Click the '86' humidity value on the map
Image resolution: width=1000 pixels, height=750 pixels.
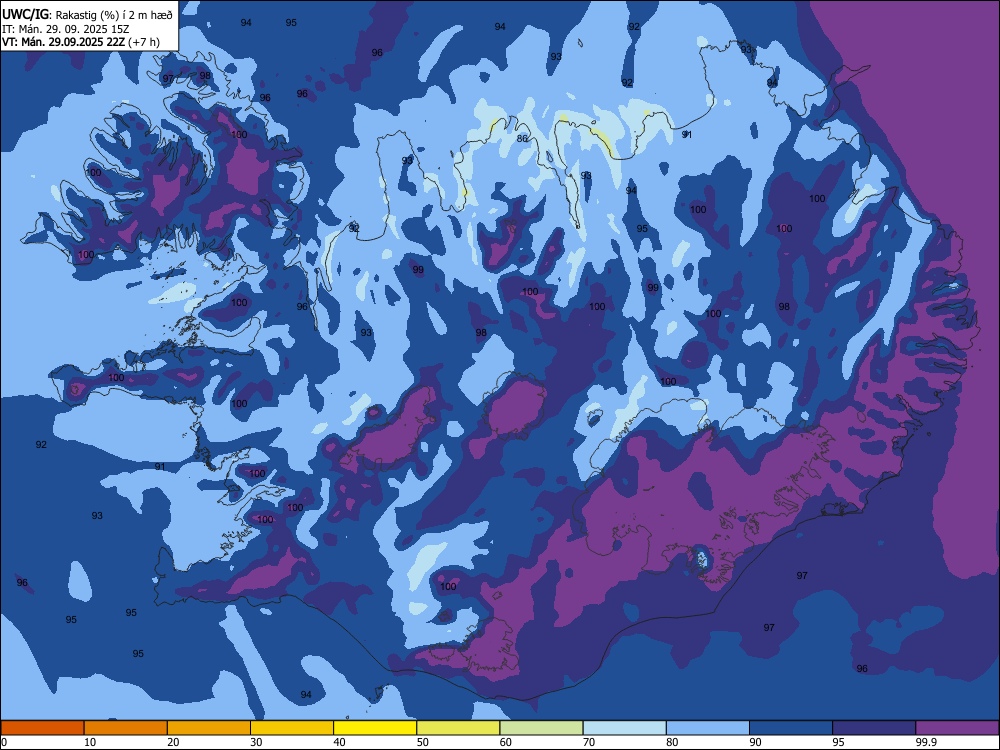pyautogui.click(x=522, y=138)
